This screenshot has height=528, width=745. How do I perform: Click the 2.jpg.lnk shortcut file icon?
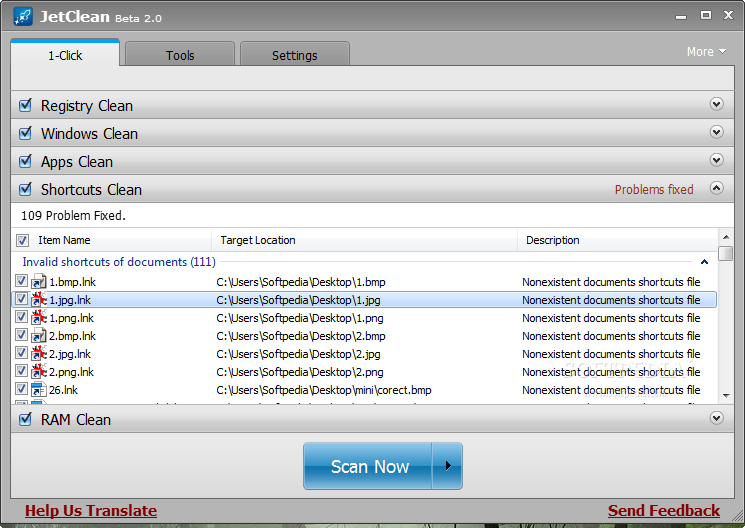coord(39,354)
